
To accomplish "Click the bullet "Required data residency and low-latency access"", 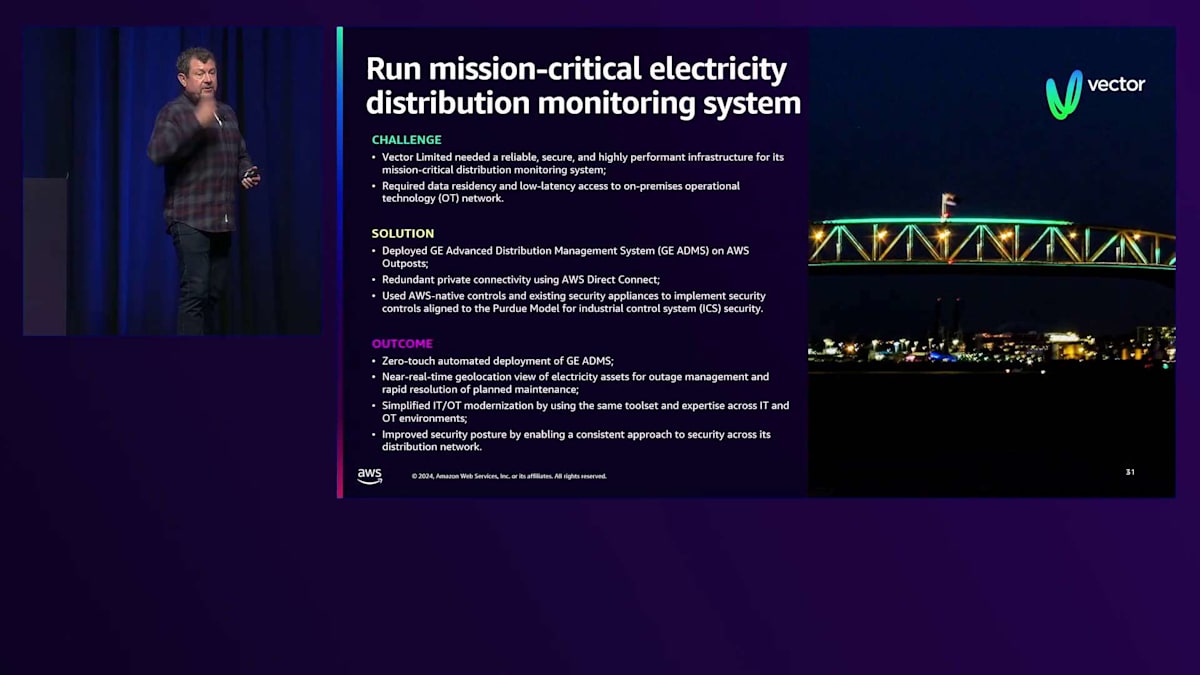I will coord(556,192).
